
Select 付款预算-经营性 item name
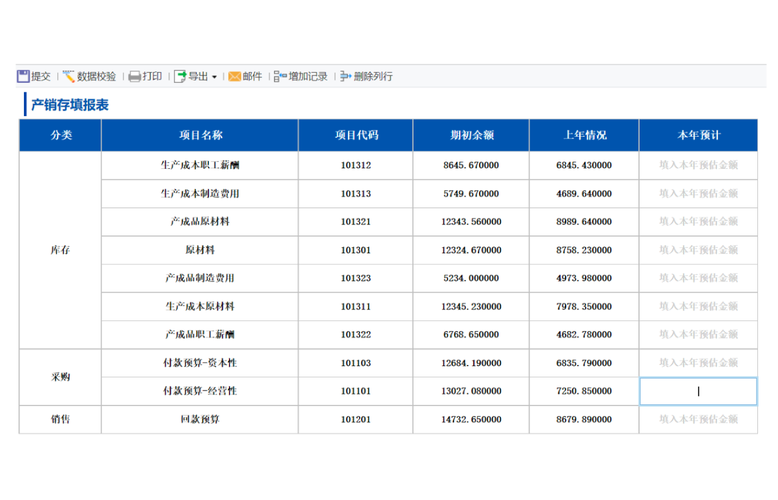click(200, 391)
